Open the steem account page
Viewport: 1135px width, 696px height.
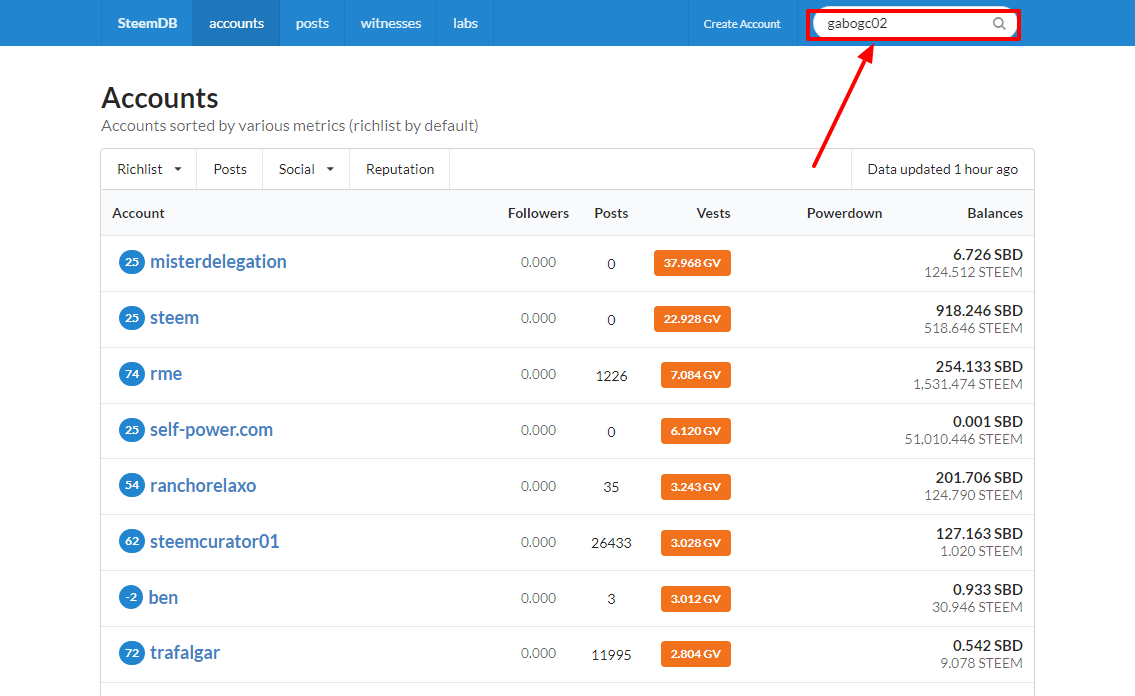[174, 318]
